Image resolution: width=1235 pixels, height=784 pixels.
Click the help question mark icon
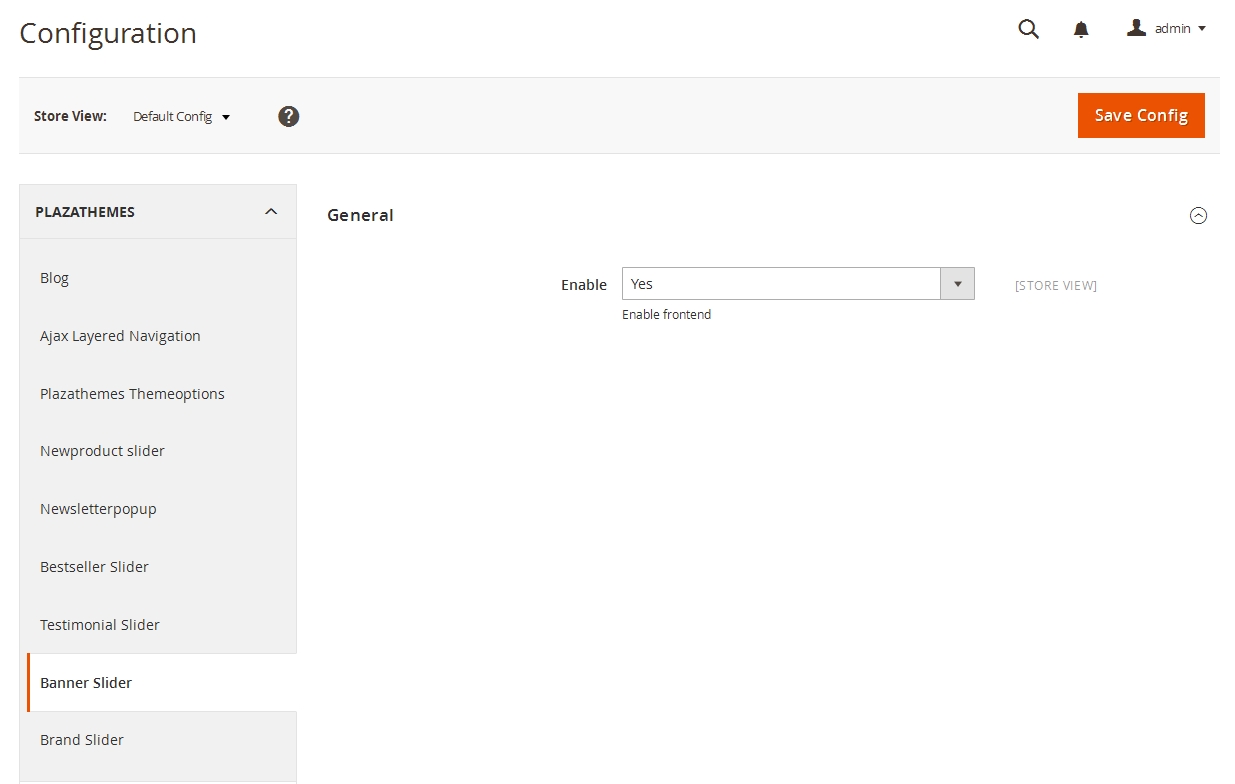tap(289, 116)
